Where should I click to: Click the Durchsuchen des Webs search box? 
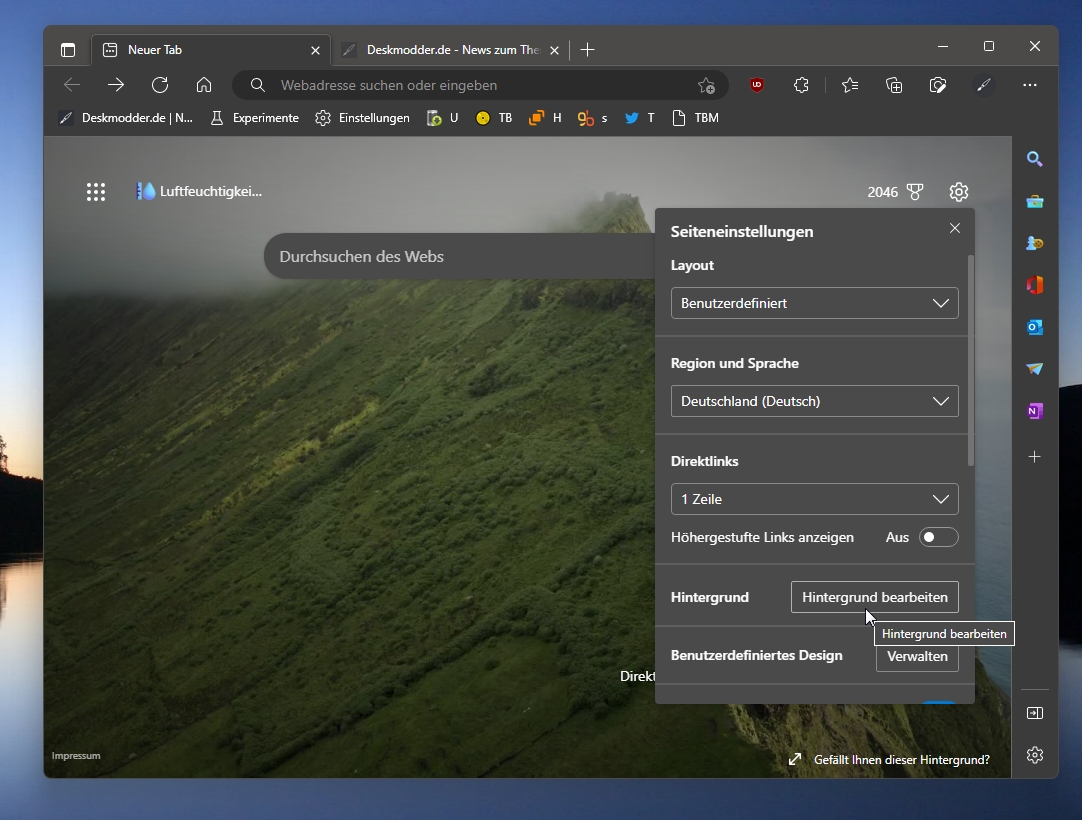coord(460,256)
